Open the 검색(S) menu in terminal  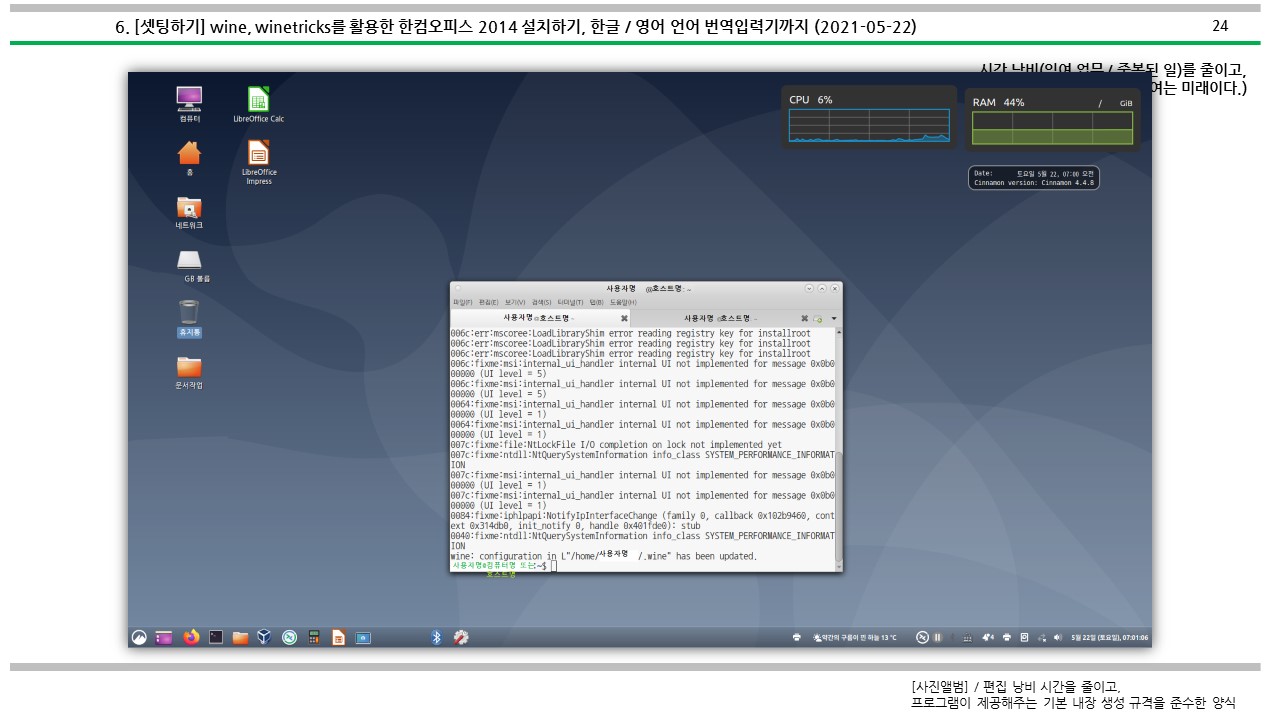(541, 302)
